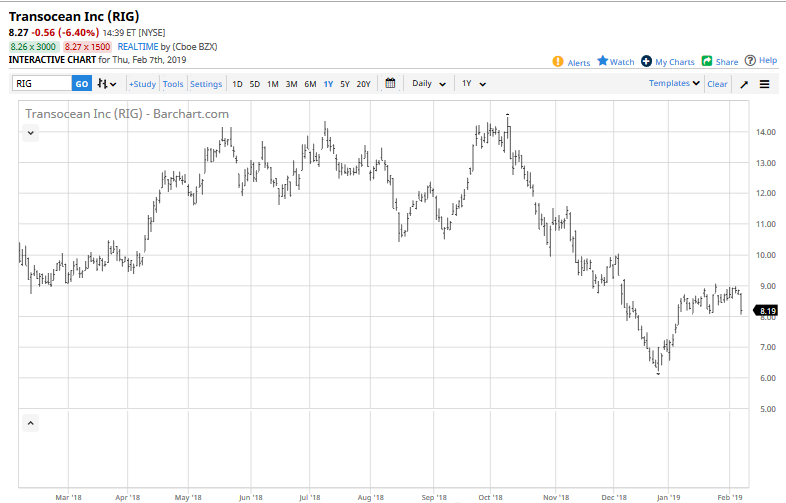The height and width of the screenshot is (503, 786).
Task: Click the price change -0.56 (-6.40%)
Action: (66, 33)
